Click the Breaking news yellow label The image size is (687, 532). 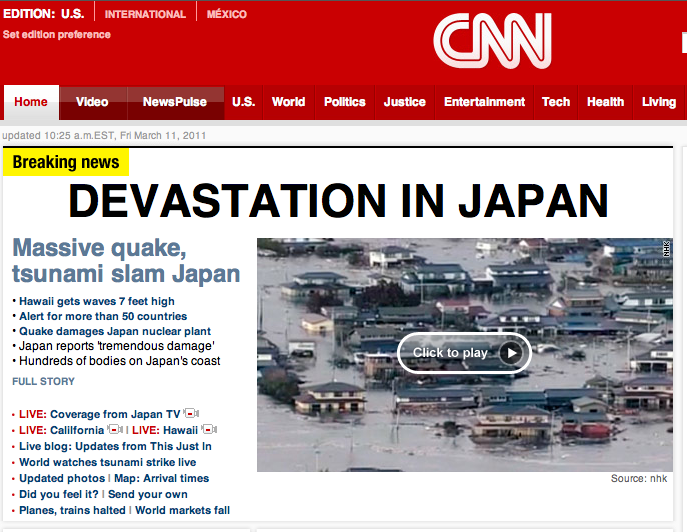(x=66, y=162)
